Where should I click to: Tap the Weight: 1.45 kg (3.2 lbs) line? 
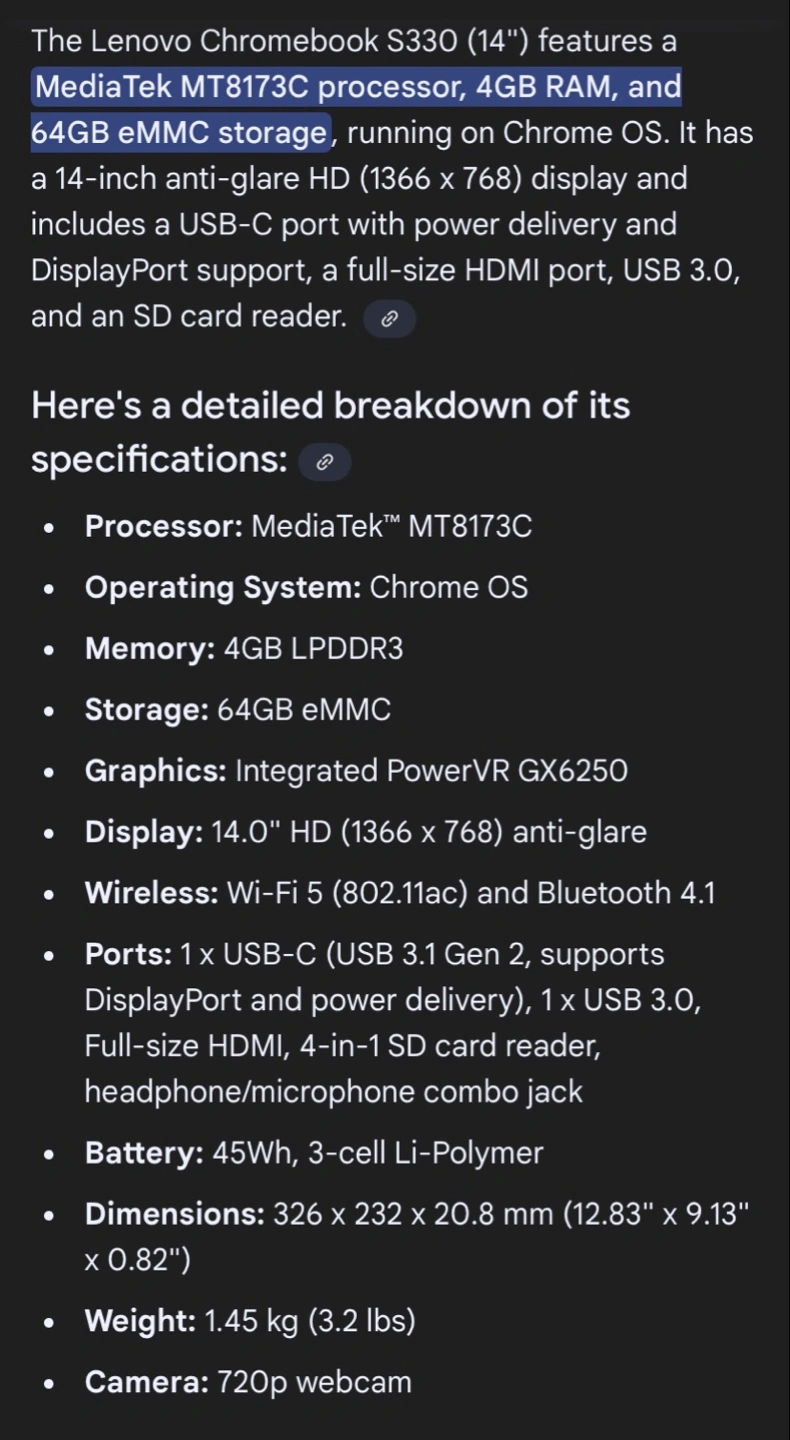pyautogui.click(x=250, y=1321)
